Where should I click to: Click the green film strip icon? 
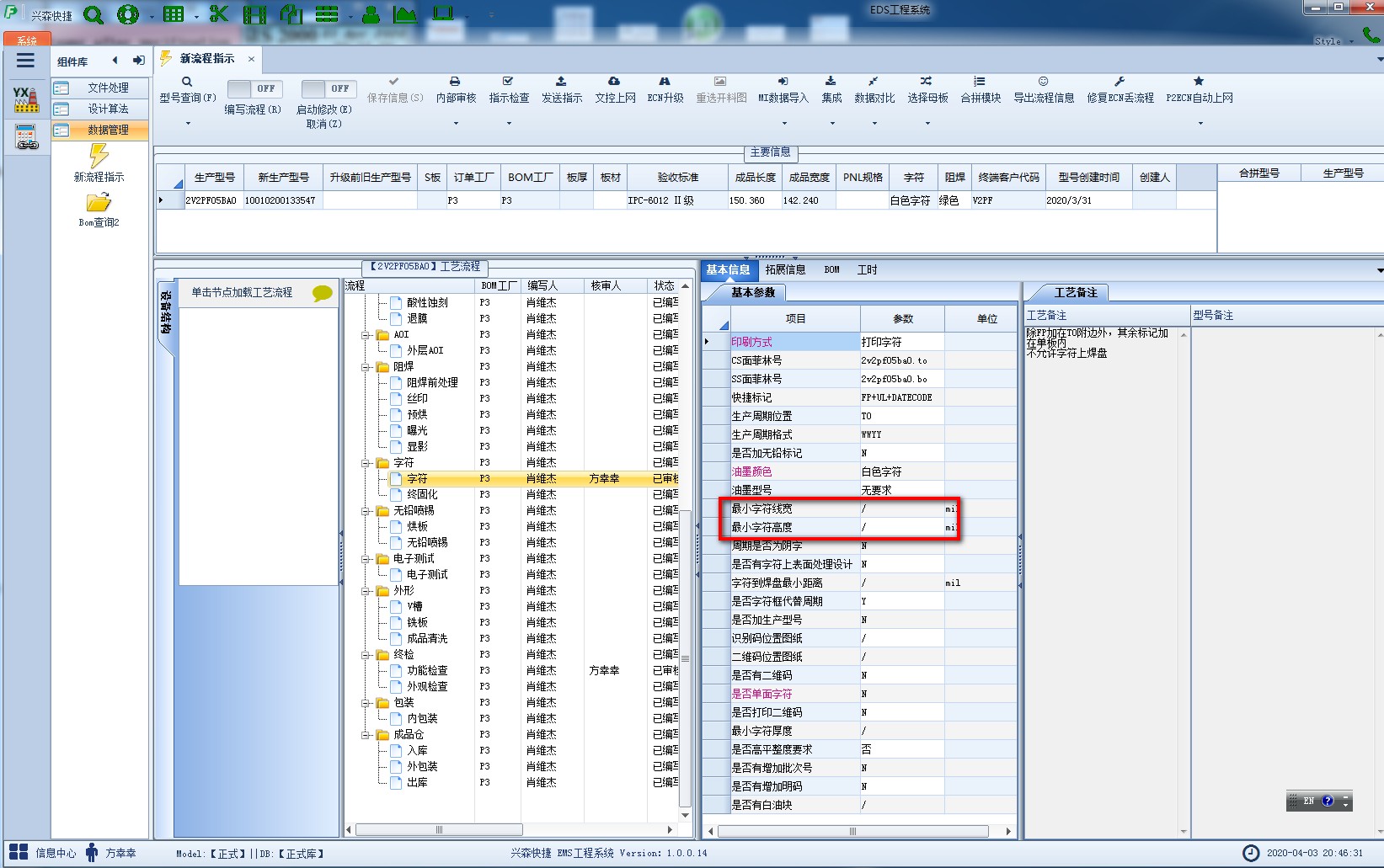pos(254,14)
